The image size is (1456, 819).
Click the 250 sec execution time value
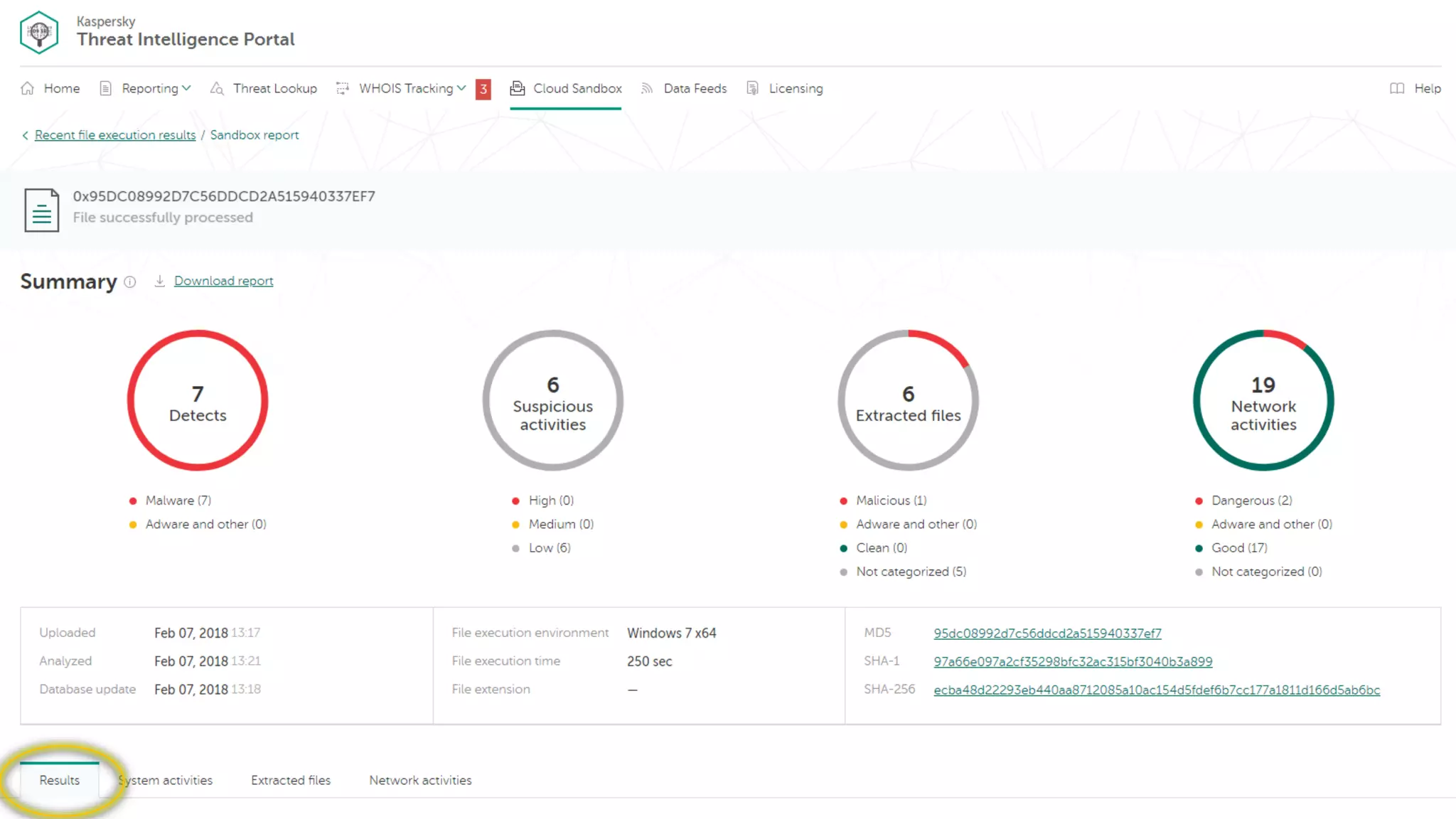(649, 661)
